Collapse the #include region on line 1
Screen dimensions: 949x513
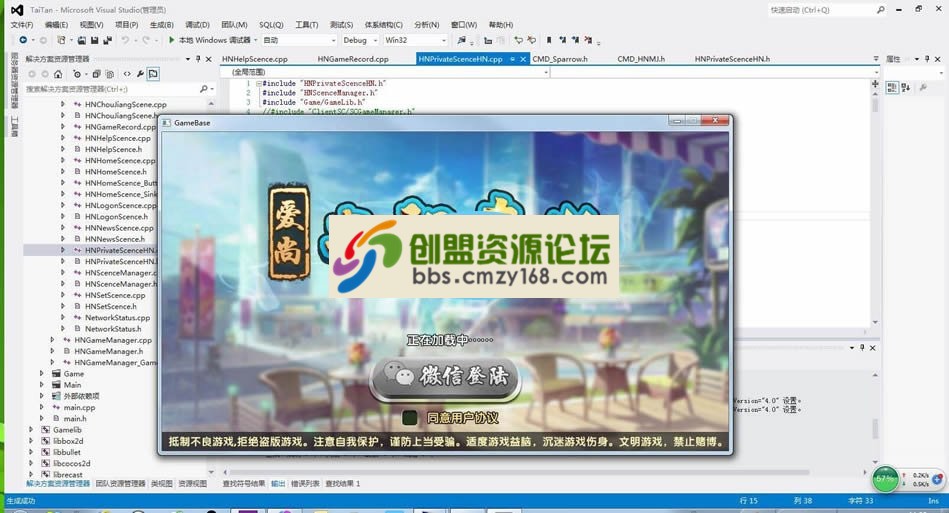tap(258, 83)
